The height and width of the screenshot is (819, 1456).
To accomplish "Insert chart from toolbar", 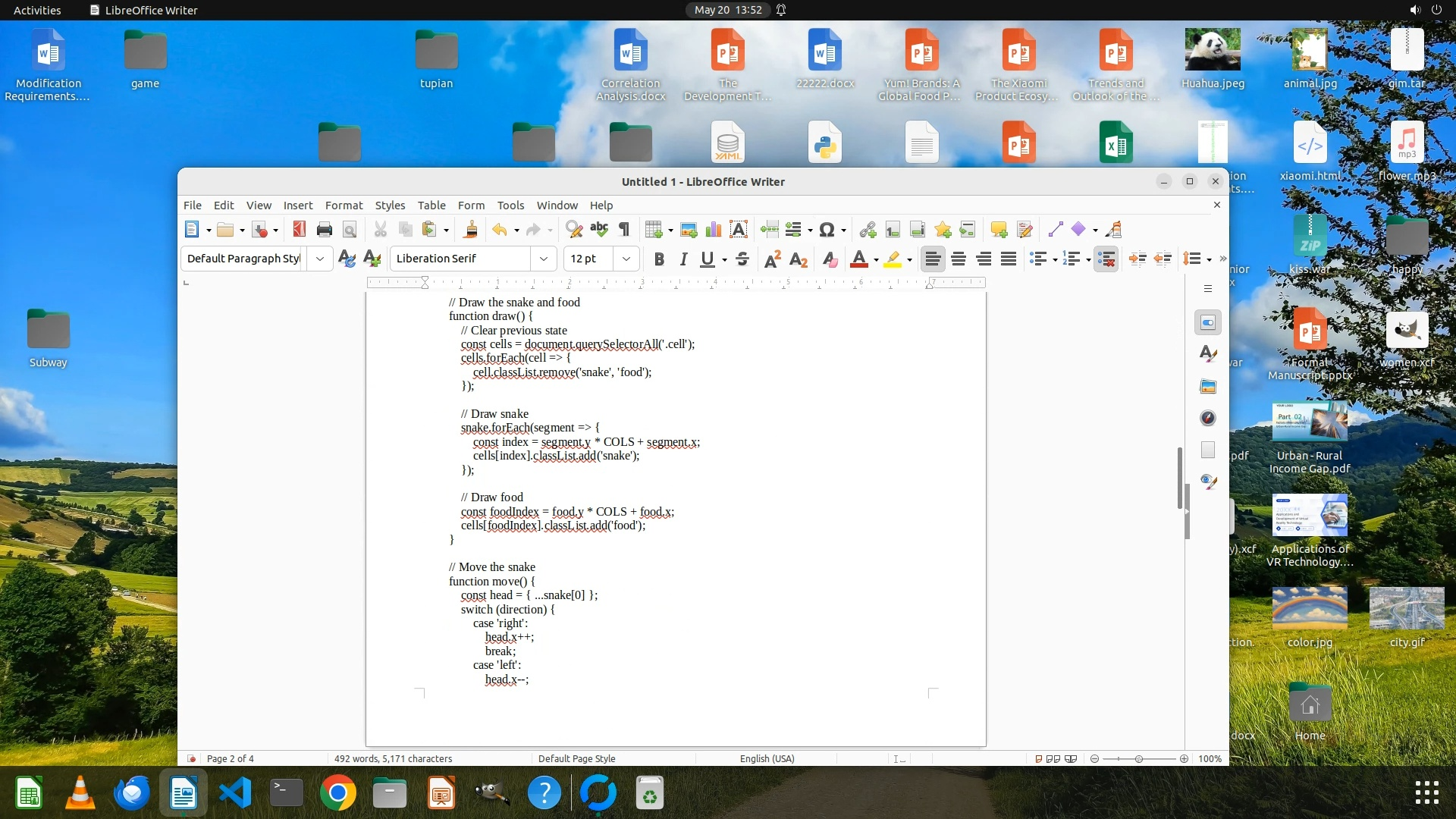I will click(x=714, y=230).
